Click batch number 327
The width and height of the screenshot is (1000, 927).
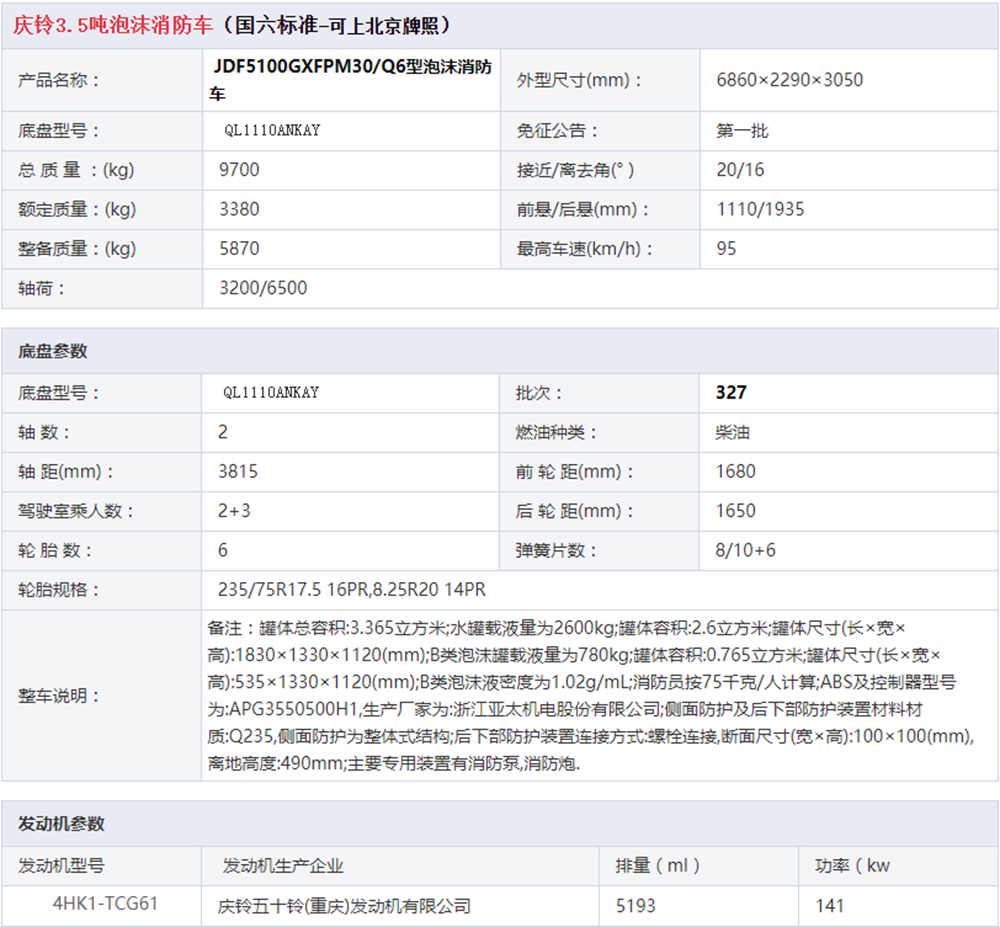pos(731,392)
